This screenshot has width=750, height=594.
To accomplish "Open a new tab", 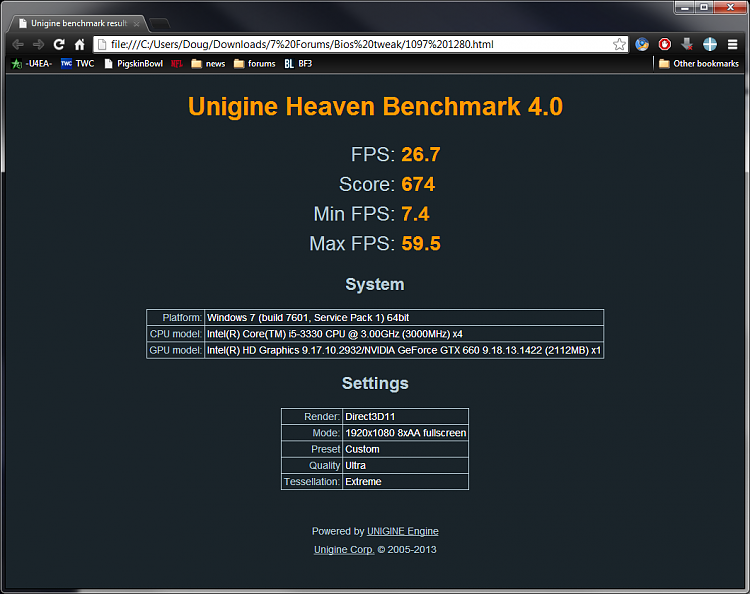I will pos(159,23).
